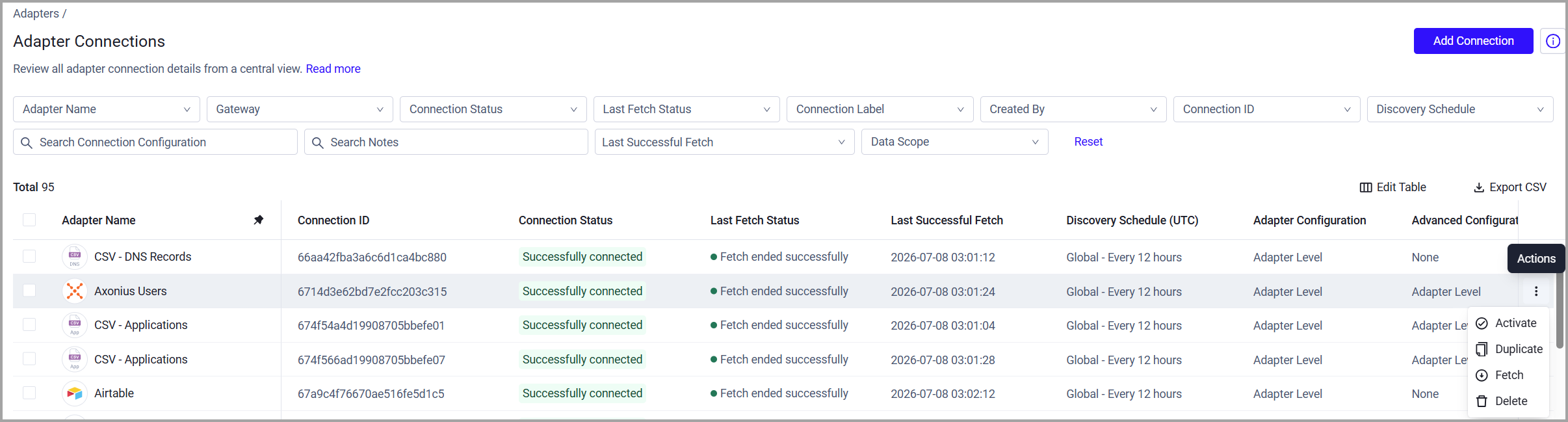Click the CSV icon for connection 674f566ad19908705bbefe07
Viewport: 1568px width, 422px height.
(75, 360)
